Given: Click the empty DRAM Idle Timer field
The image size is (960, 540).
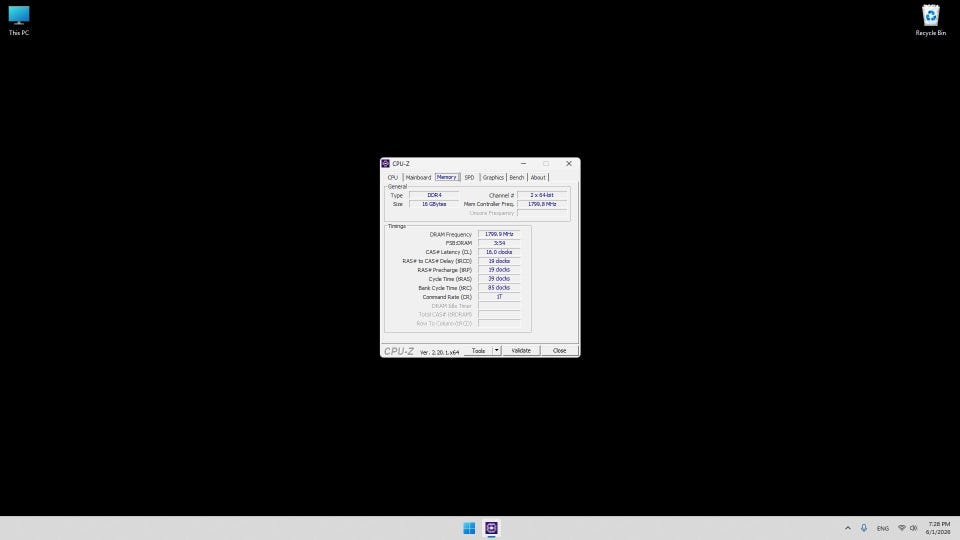Looking at the screenshot, I should tap(499, 306).
